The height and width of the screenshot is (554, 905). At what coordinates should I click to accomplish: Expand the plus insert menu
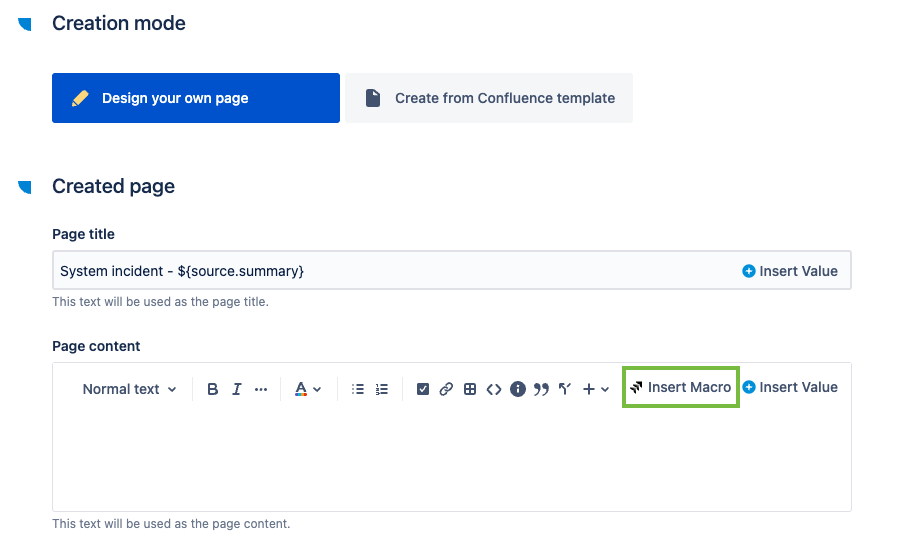tap(596, 389)
